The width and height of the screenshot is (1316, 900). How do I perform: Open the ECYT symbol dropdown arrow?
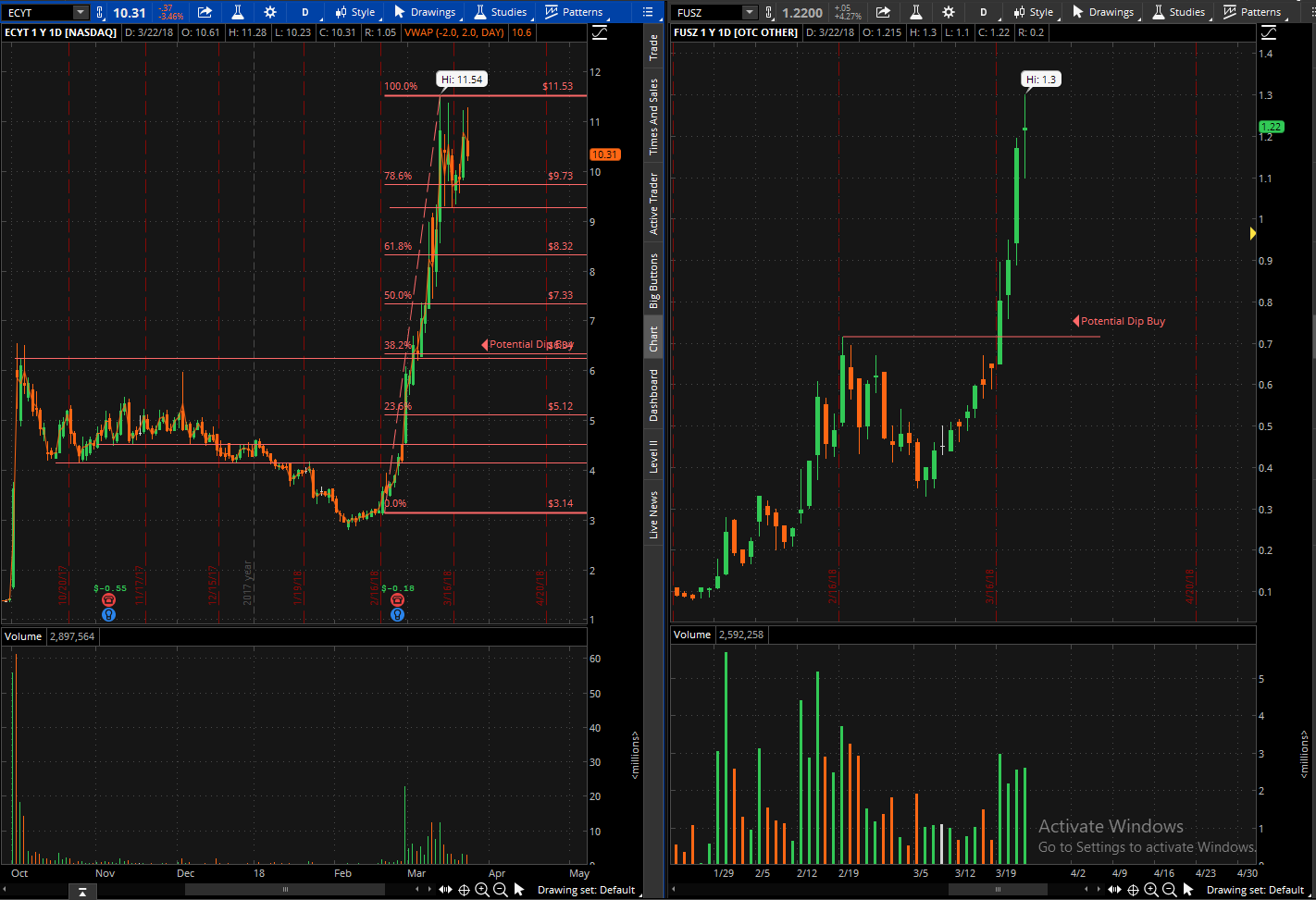[x=81, y=12]
